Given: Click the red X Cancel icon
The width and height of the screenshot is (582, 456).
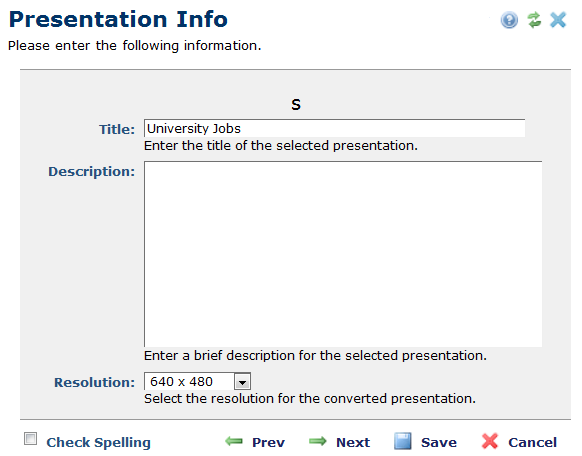Looking at the screenshot, I should point(490,441).
